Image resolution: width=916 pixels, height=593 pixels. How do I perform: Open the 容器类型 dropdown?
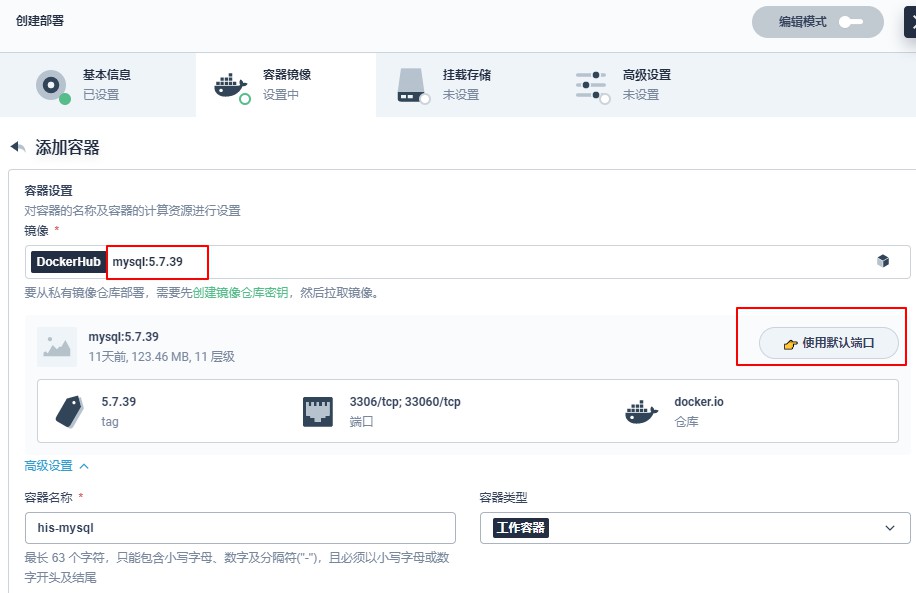[695, 528]
